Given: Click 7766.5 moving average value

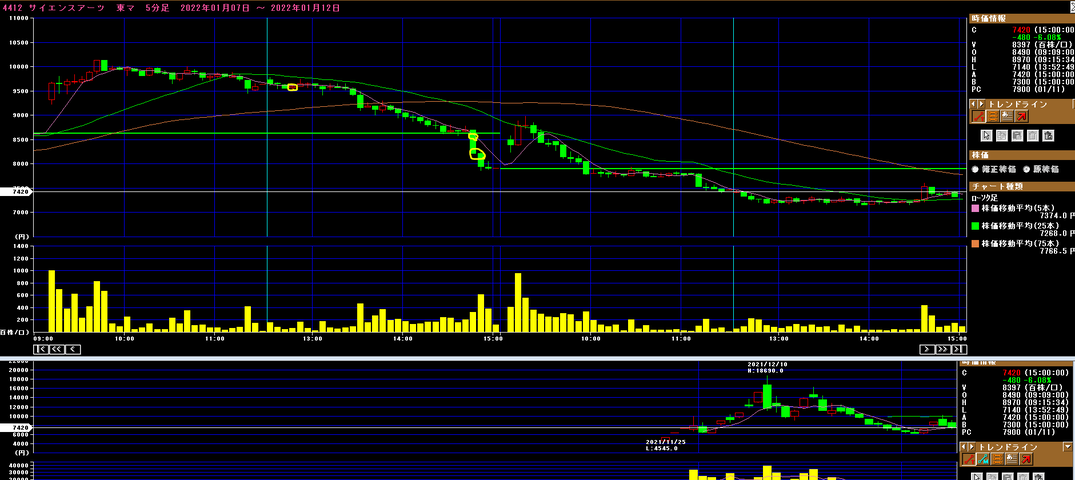Looking at the screenshot, I should (x=1056, y=251).
